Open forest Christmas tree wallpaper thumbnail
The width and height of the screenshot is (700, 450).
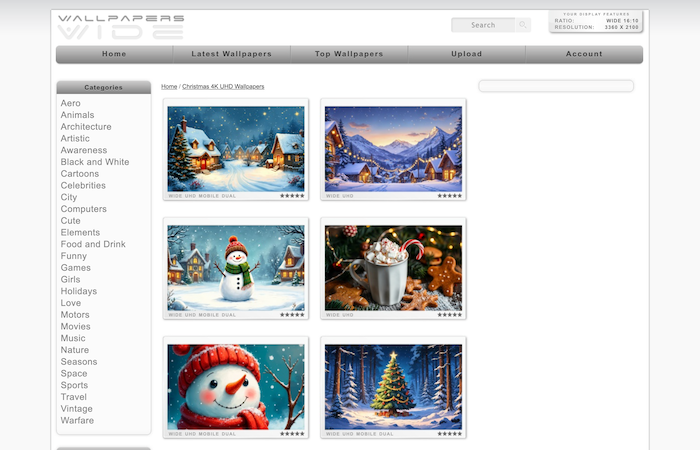tap(393, 387)
